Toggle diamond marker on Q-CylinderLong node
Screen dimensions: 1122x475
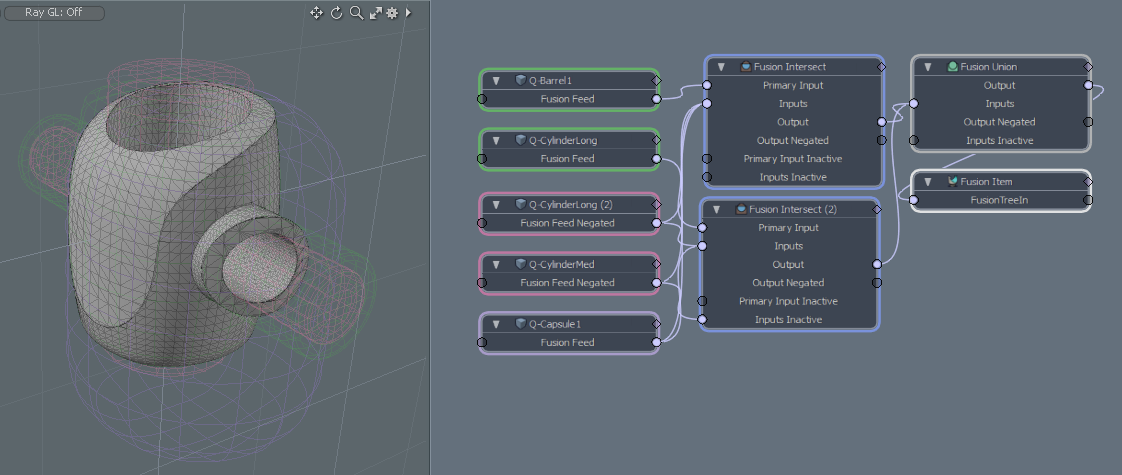point(656,141)
